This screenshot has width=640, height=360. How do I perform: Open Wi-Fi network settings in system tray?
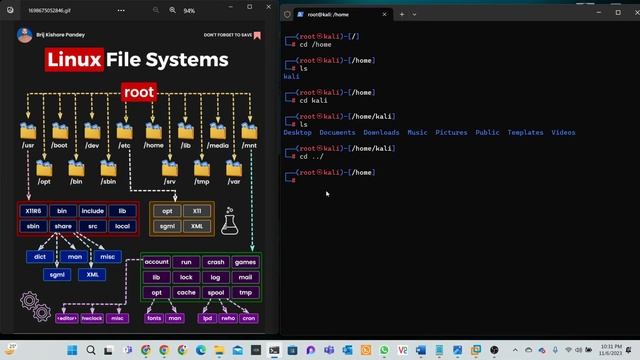click(568, 350)
